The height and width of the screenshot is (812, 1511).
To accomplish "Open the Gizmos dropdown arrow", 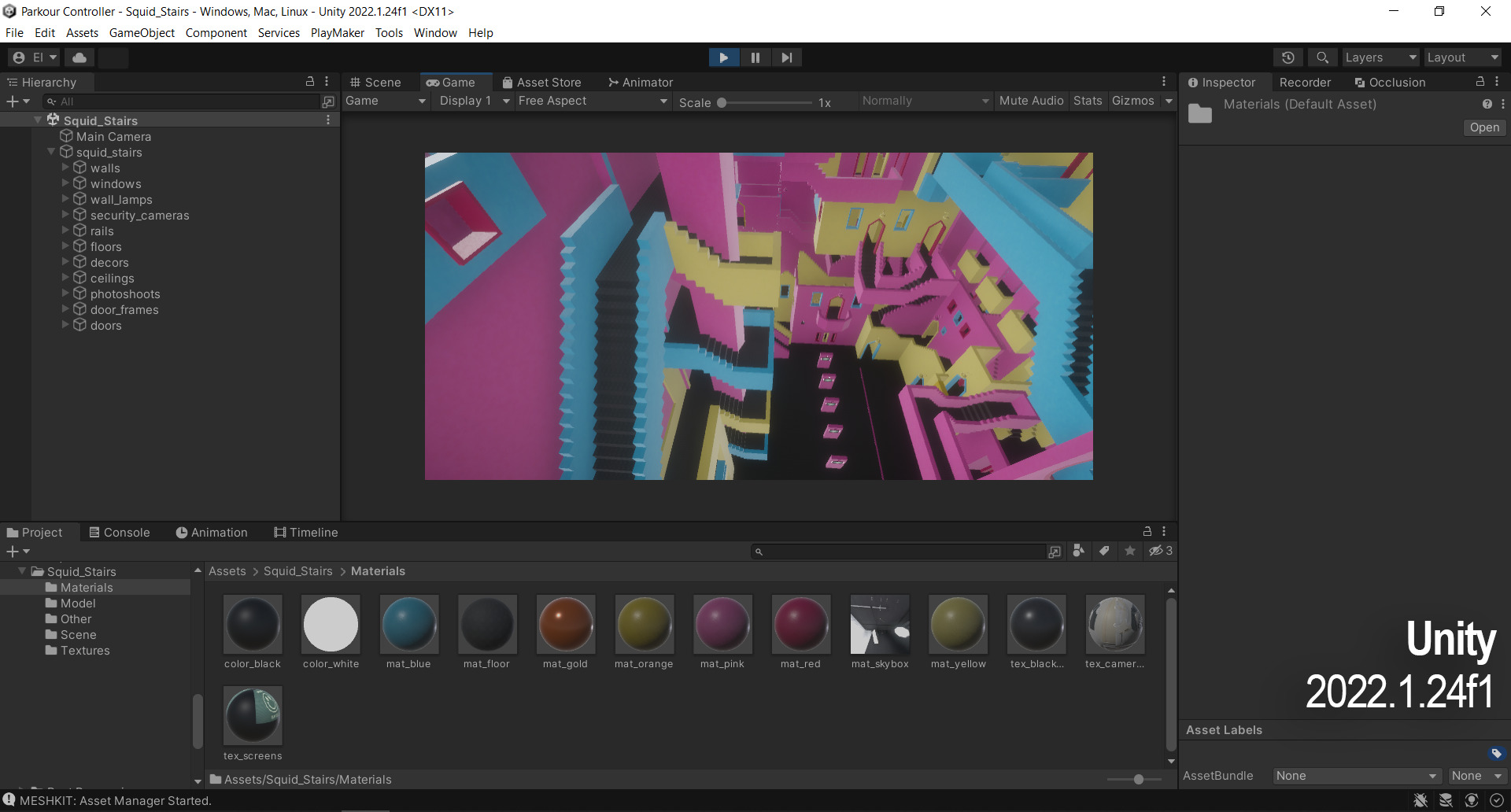I will coord(1169,101).
